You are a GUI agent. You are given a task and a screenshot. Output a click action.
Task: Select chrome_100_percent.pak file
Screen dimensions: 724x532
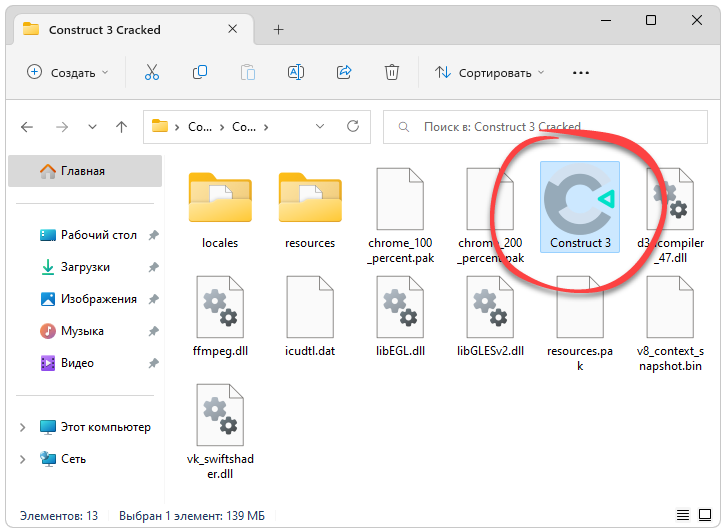pos(400,216)
